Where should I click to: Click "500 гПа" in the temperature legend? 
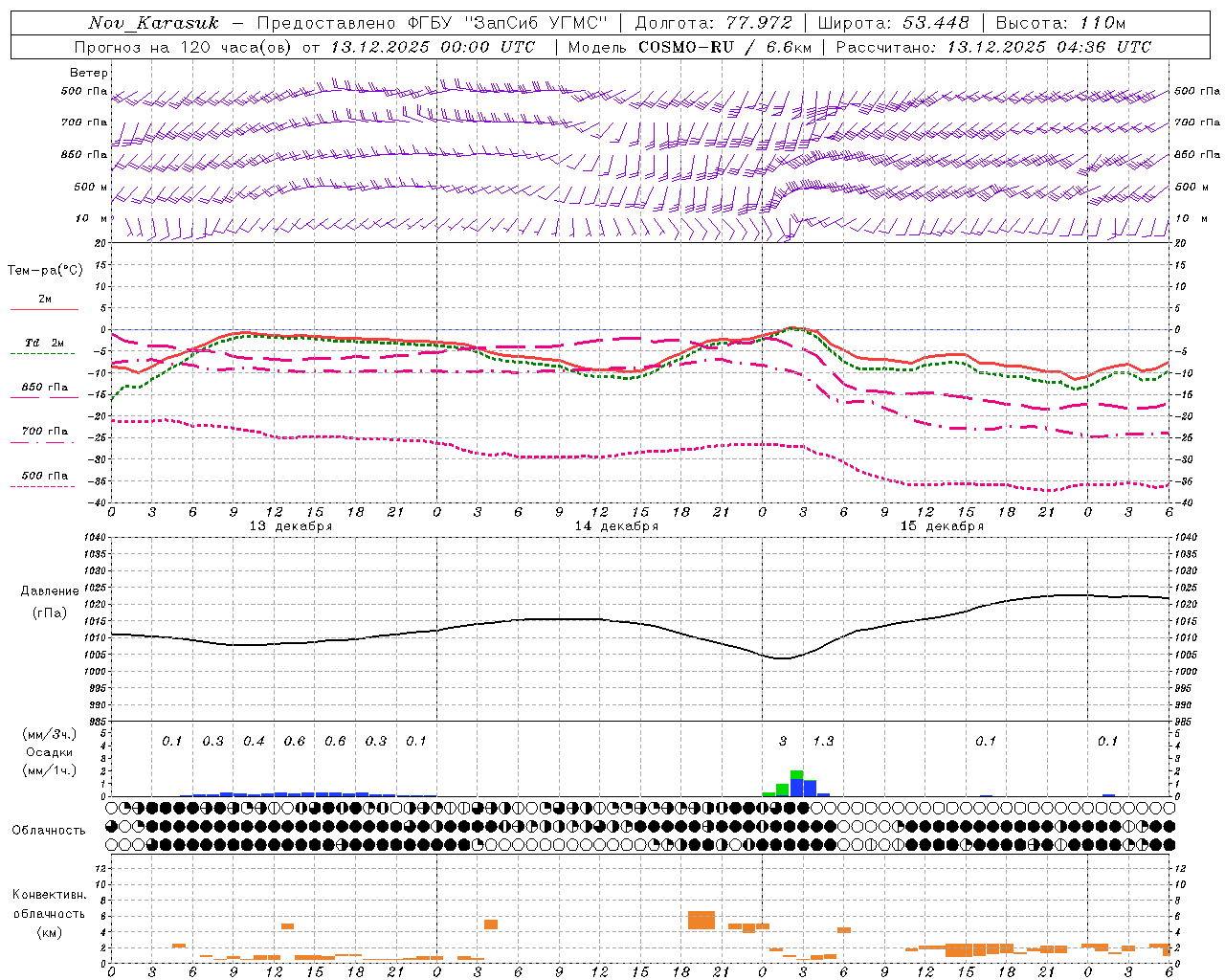point(45,476)
